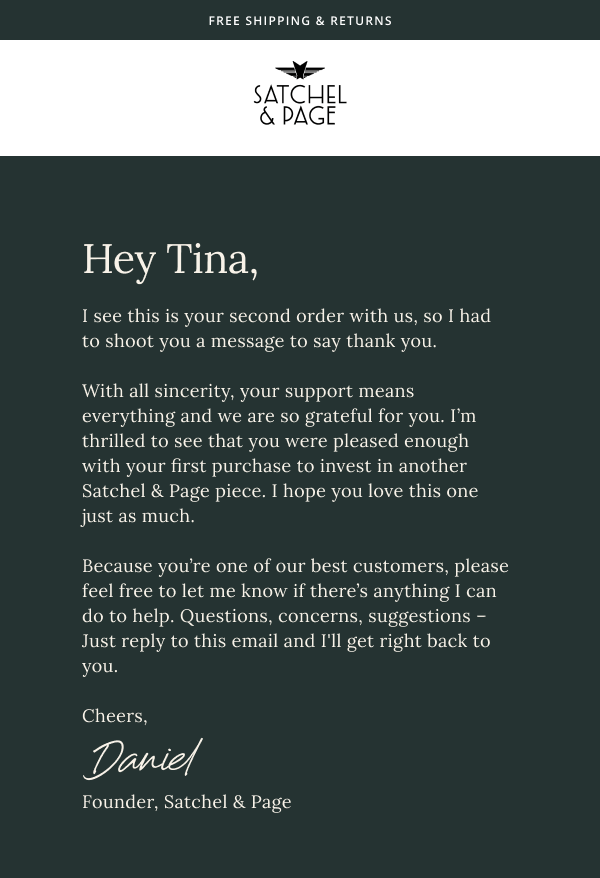Screen dimensions: 600x878
Task: Click the 'first purchase to invest' line
Action: coord(274,466)
